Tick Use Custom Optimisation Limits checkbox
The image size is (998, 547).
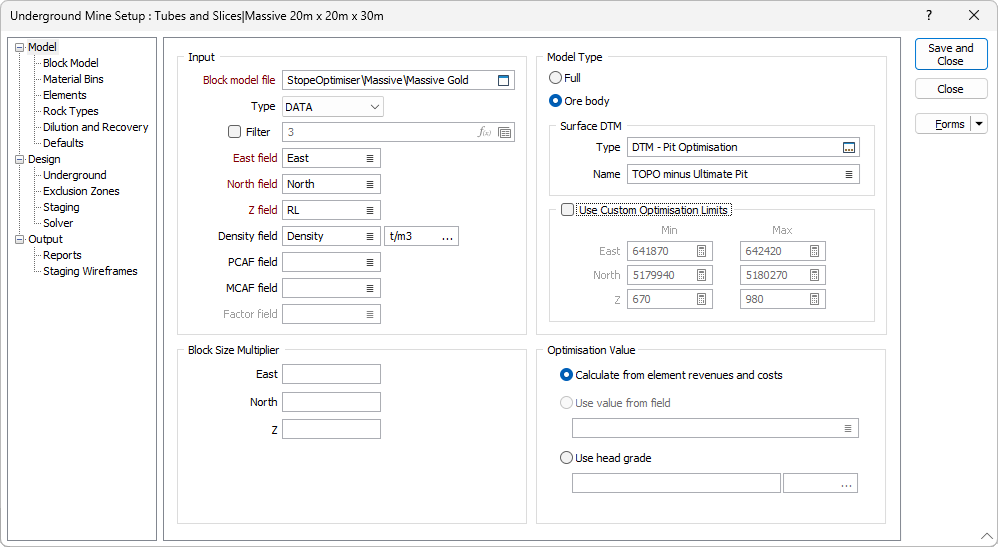(x=567, y=210)
